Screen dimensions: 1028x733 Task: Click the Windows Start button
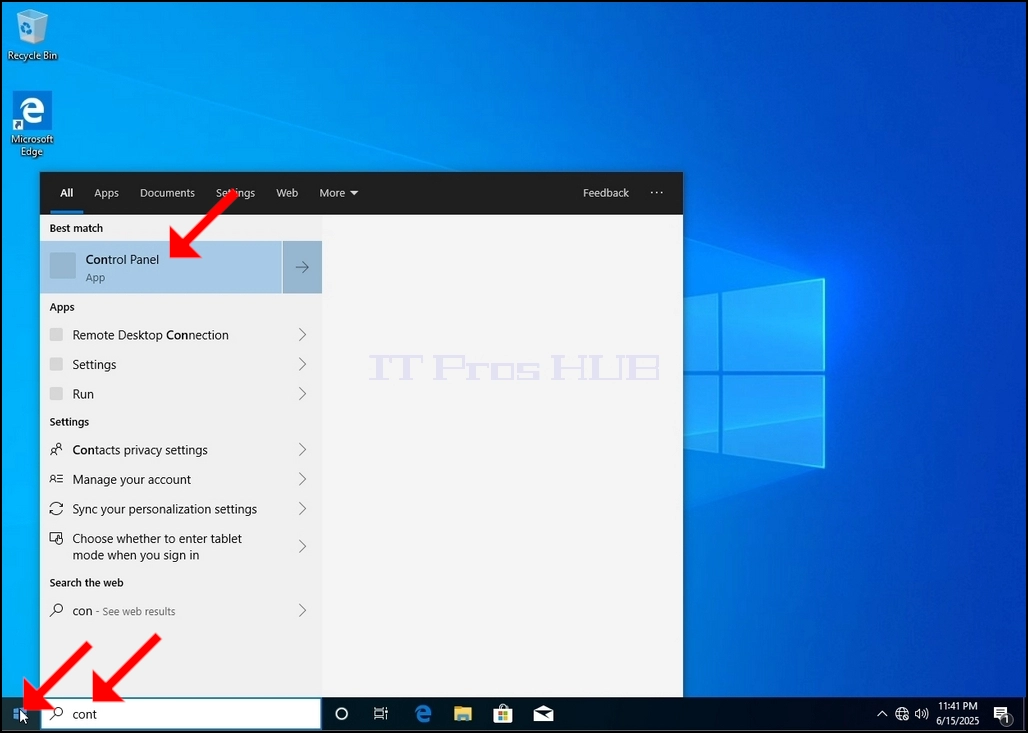click(x=20, y=714)
